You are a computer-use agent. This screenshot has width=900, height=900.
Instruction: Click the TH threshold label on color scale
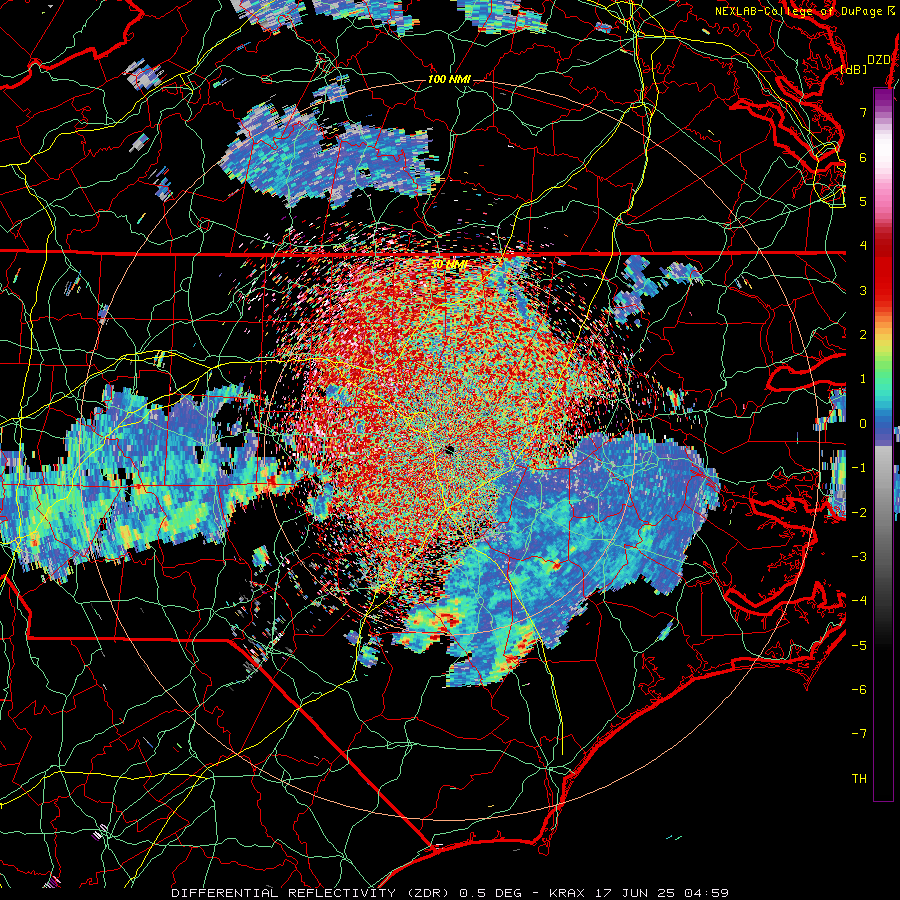pos(859,779)
